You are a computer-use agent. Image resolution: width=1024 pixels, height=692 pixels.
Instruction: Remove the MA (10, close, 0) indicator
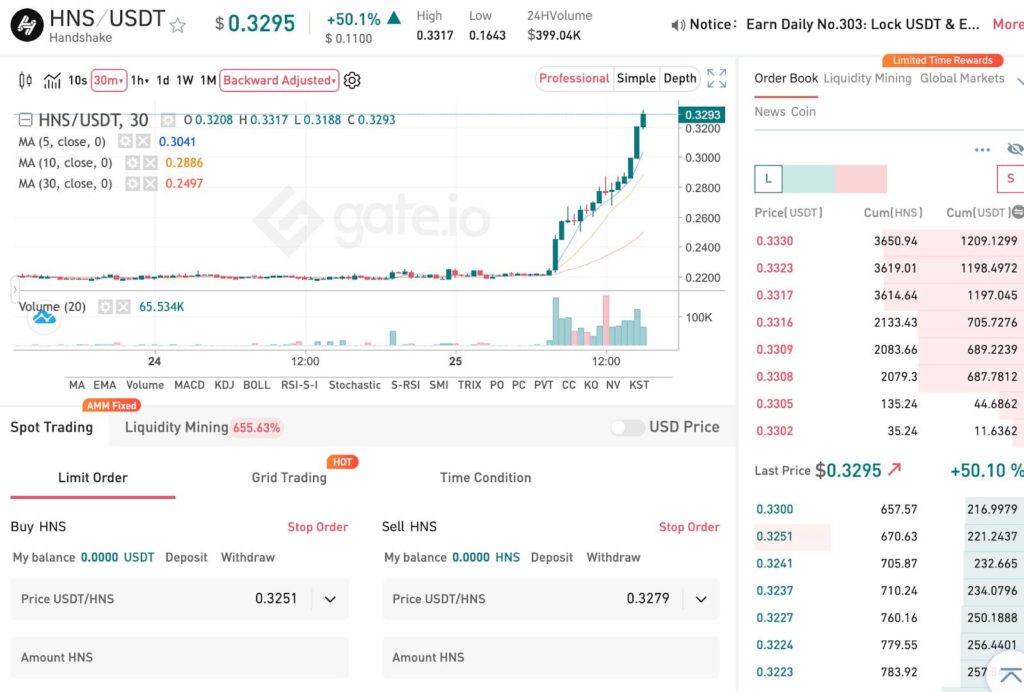coord(150,163)
